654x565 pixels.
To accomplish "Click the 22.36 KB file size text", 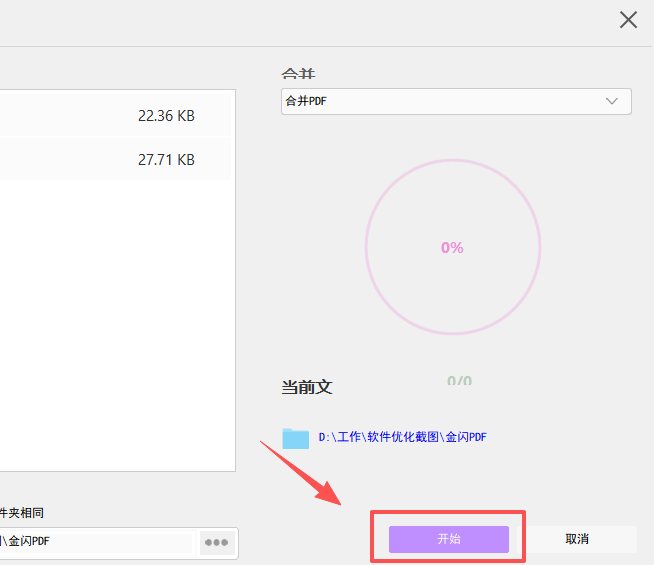I will (x=166, y=116).
